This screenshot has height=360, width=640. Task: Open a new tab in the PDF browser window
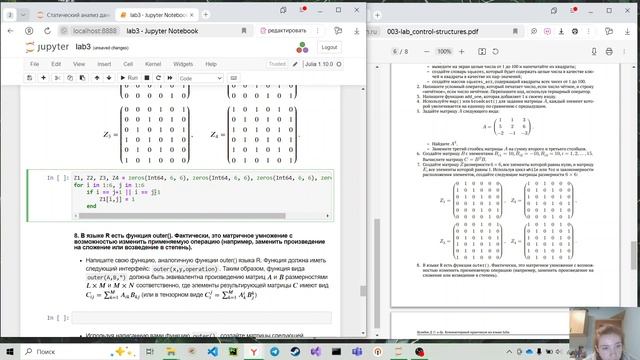coord(378,15)
